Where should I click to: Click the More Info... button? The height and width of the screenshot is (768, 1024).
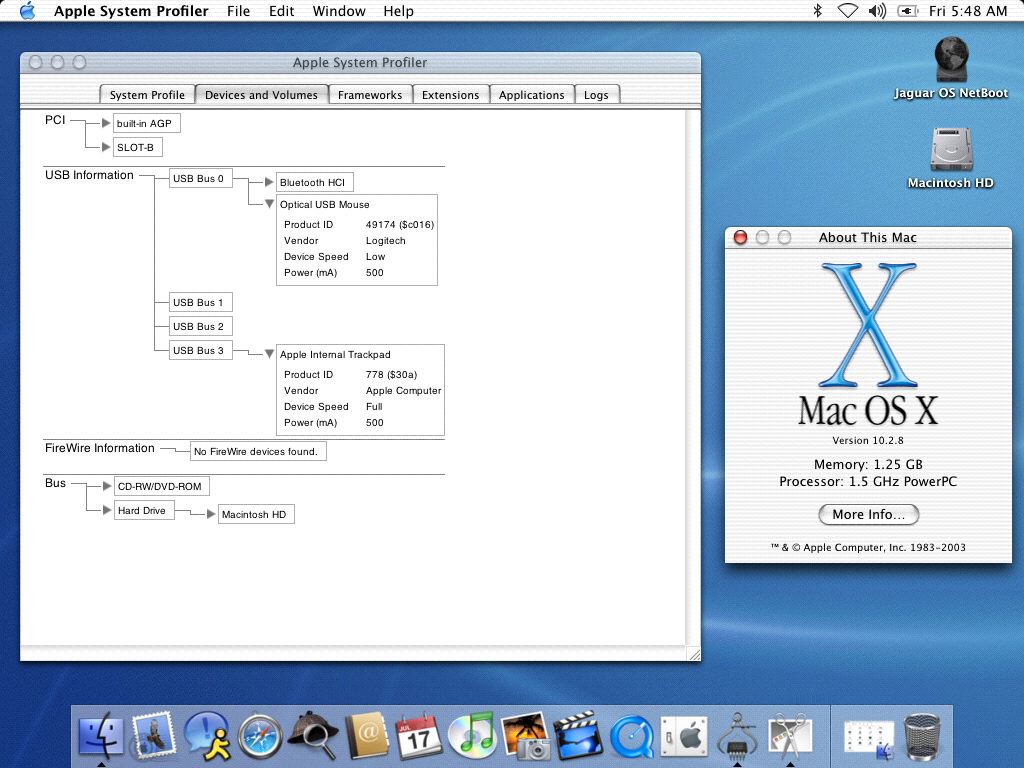(x=869, y=514)
